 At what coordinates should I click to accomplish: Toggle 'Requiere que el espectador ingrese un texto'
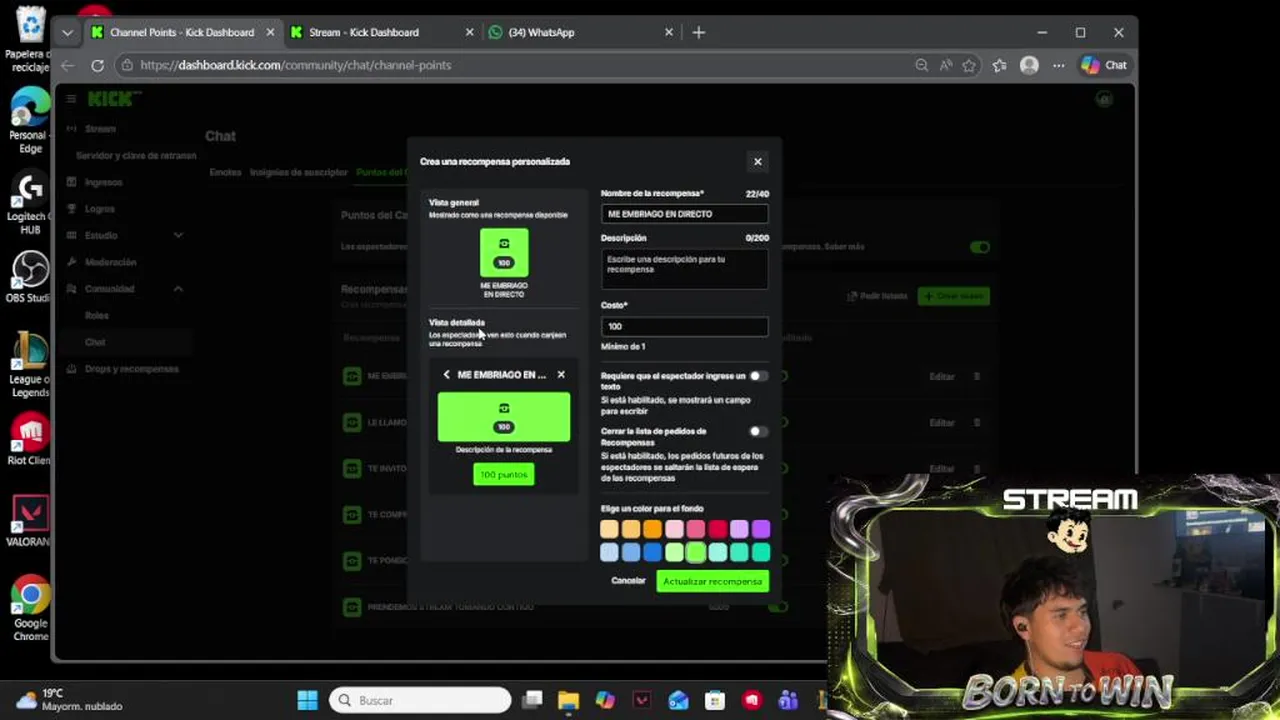coord(758,376)
